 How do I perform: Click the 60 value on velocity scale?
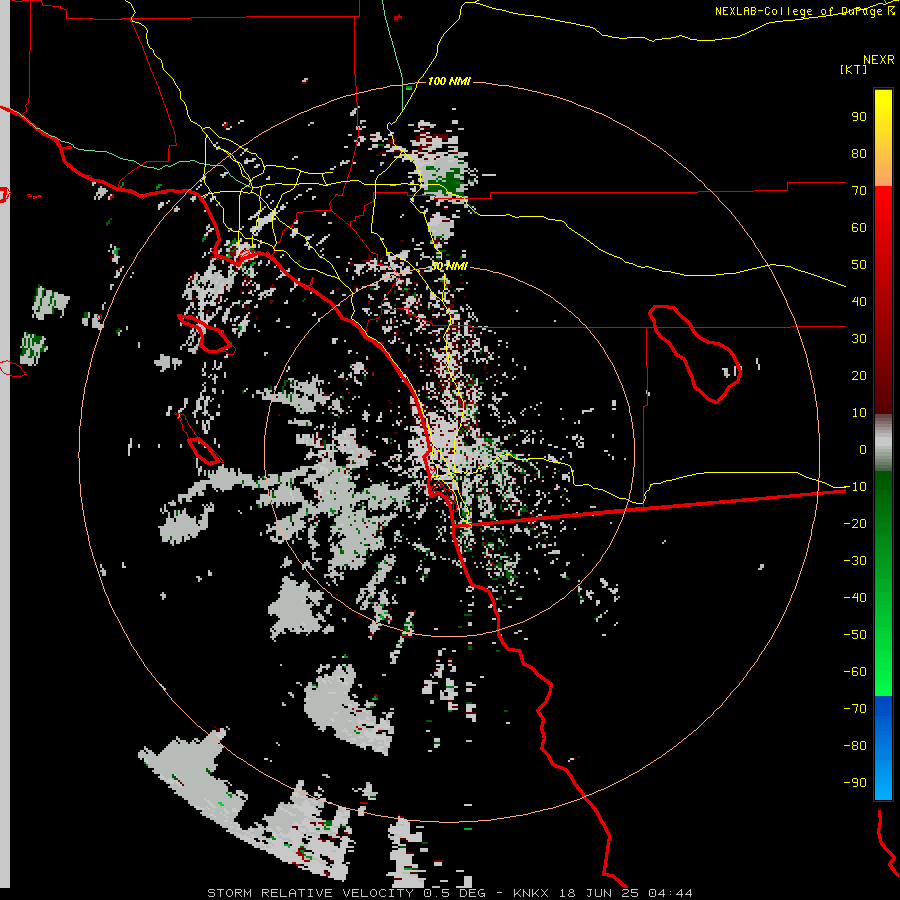[859, 228]
